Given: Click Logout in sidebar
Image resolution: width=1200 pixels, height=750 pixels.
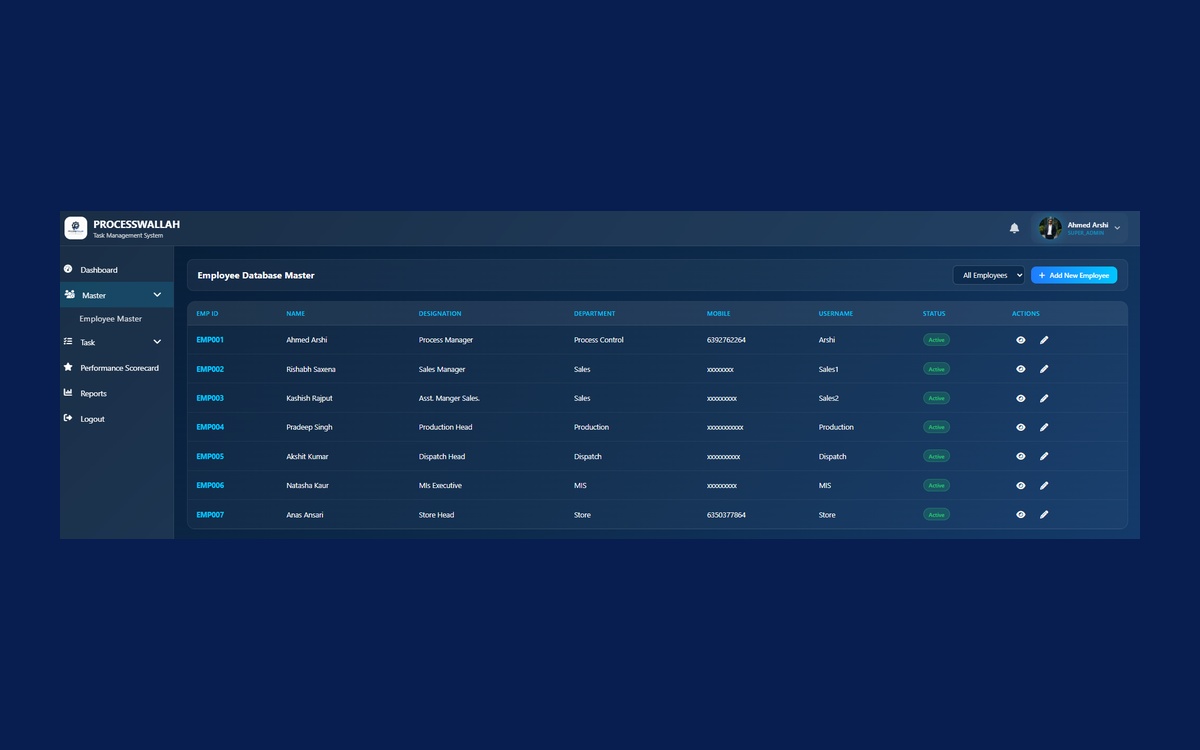Looking at the screenshot, I should pyautogui.click(x=117, y=419).
